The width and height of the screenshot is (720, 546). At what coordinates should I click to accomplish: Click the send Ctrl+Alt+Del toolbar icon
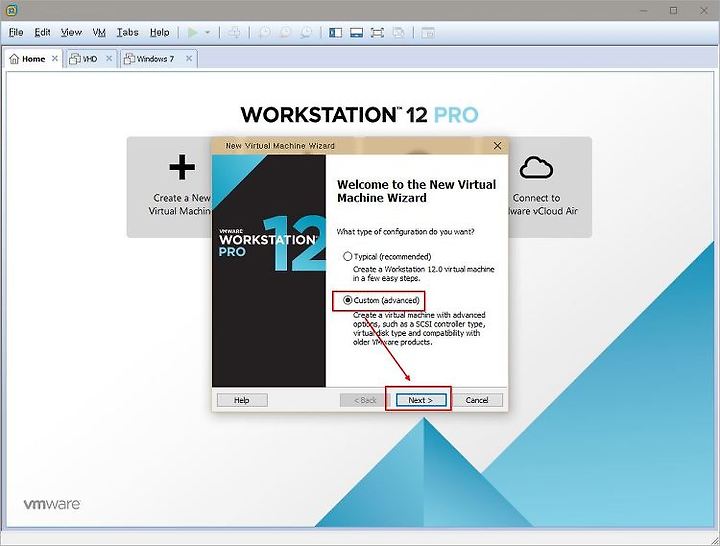(x=234, y=33)
